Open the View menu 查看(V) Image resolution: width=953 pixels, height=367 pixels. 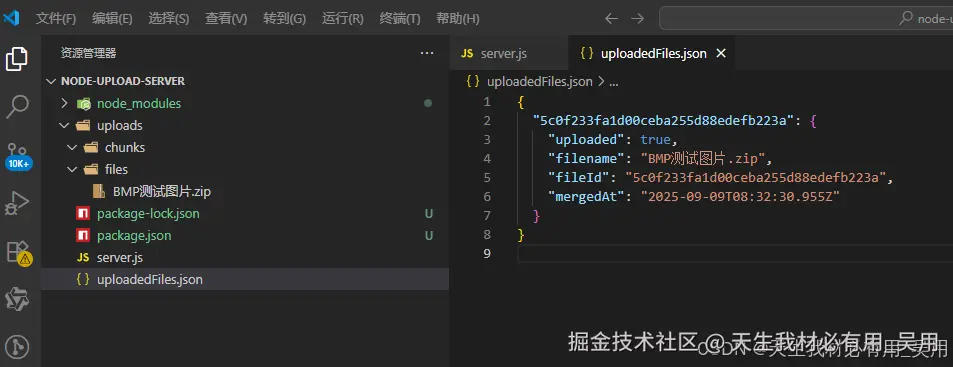pyautogui.click(x=226, y=19)
